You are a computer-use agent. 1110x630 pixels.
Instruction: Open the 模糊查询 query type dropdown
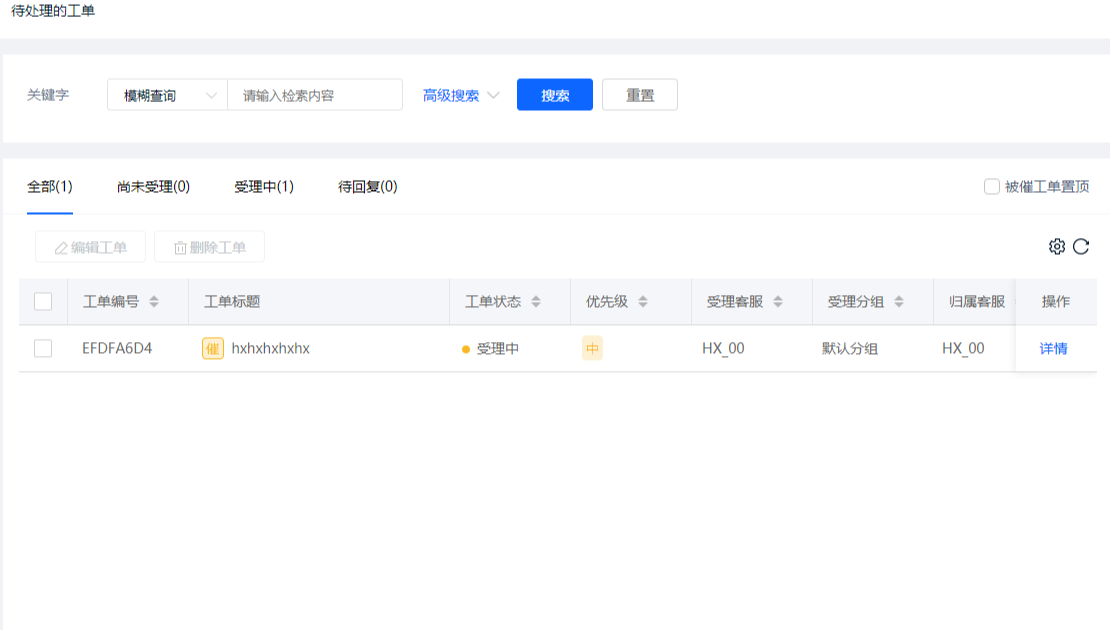tap(167, 95)
